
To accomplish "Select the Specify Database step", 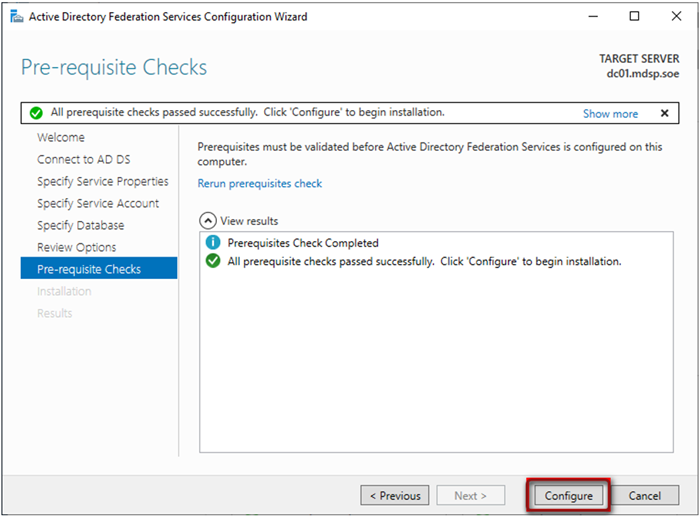I will (x=80, y=225).
